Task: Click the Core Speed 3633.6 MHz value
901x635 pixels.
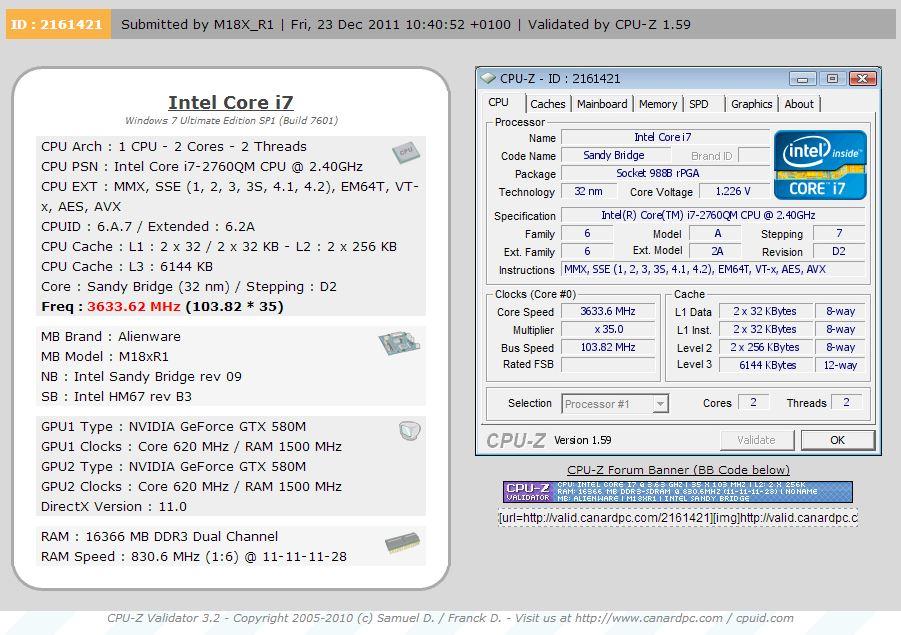Action: click(x=608, y=311)
